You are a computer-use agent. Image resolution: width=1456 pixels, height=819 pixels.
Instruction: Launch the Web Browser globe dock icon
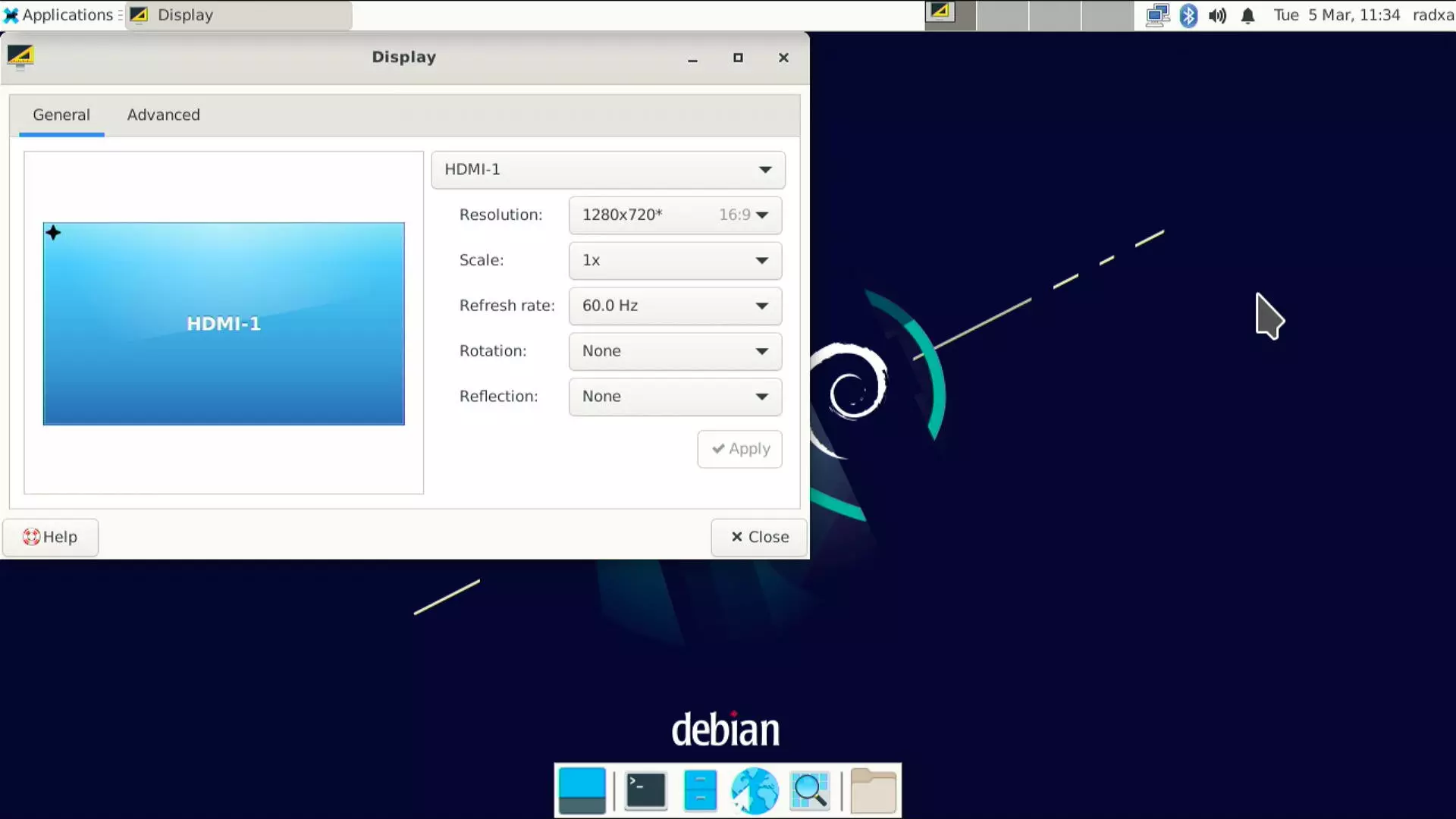(755, 791)
